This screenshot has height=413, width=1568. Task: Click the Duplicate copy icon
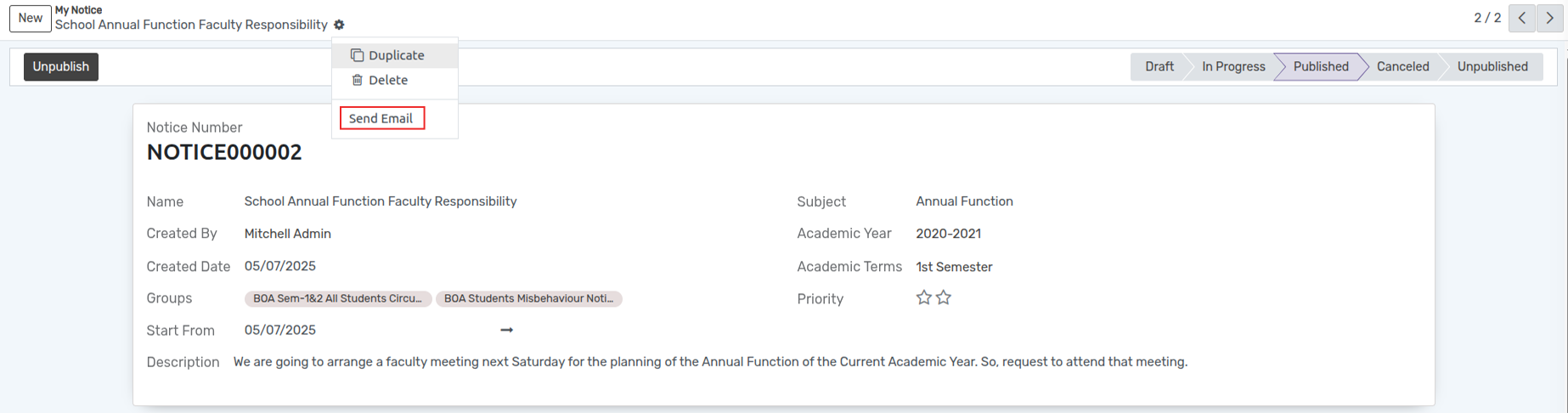[357, 55]
